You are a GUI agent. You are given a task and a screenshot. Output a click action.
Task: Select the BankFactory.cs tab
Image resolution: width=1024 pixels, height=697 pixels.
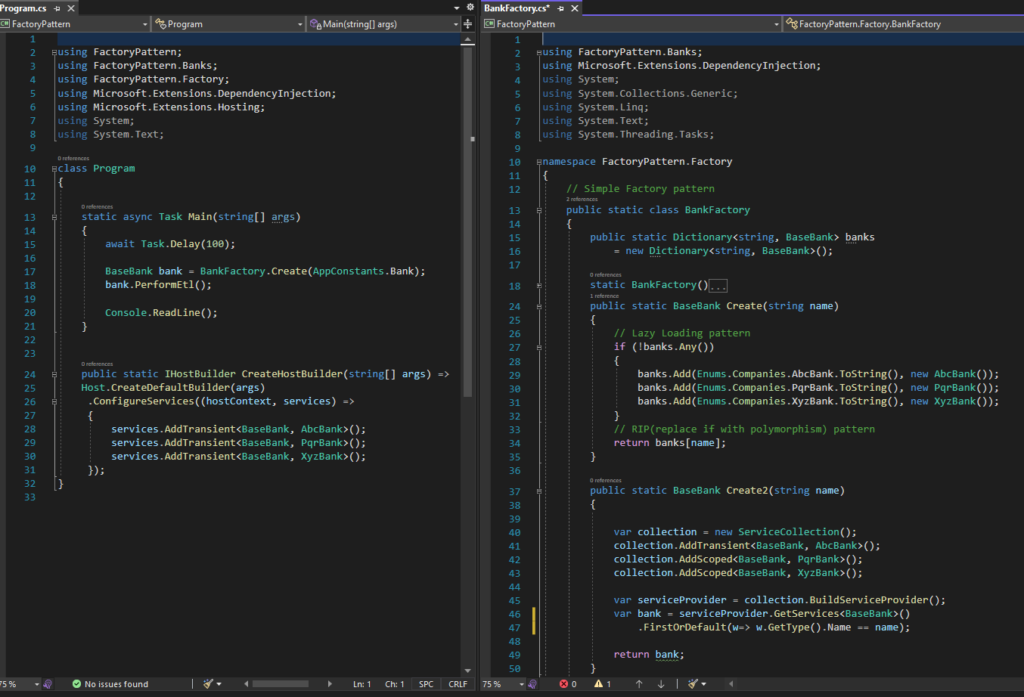pyautogui.click(x=515, y=8)
